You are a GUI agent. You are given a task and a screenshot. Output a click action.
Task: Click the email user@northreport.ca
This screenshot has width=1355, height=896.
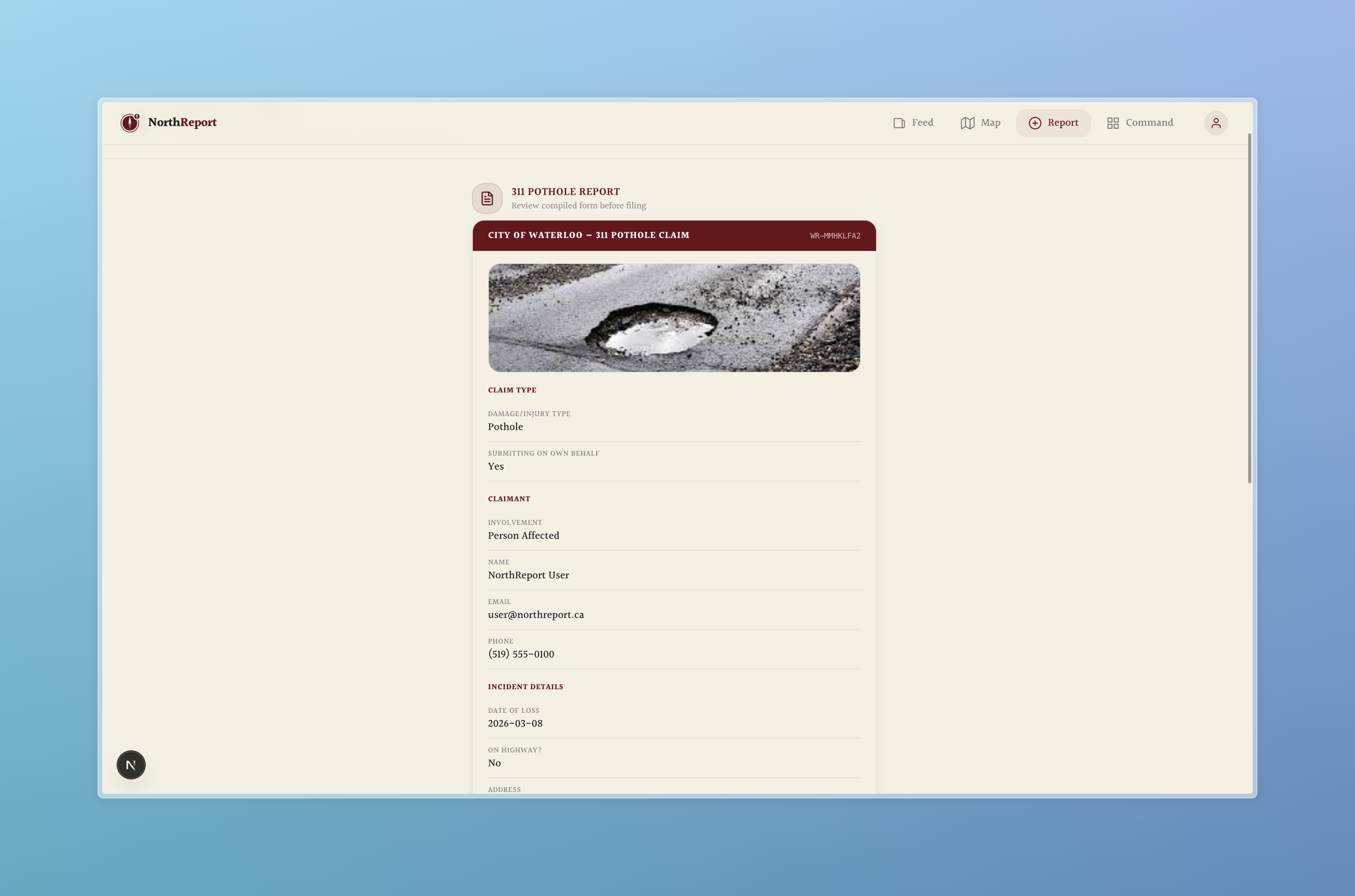tap(536, 615)
